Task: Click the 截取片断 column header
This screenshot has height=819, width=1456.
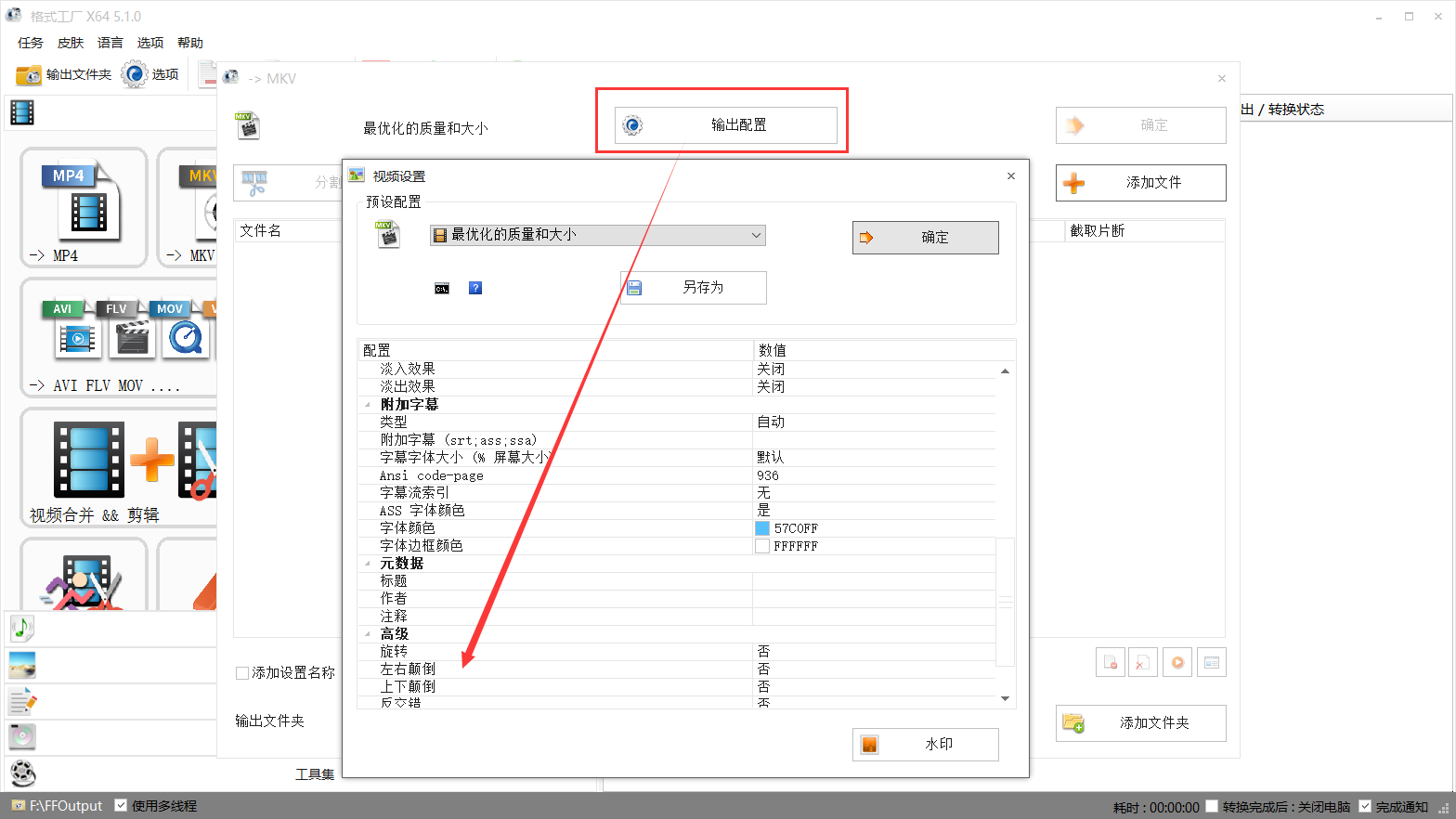Action: (x=1145, y=231)
